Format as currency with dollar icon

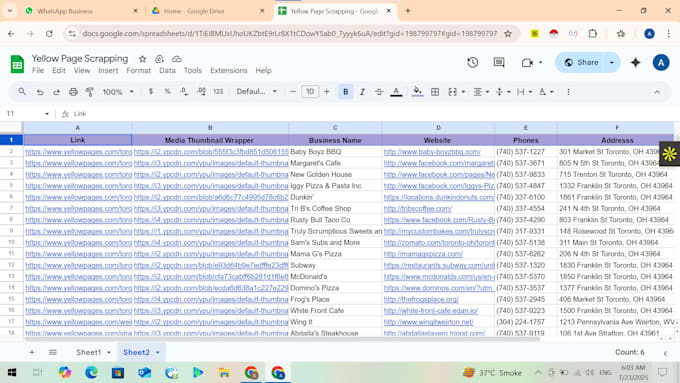pos(151,92)
